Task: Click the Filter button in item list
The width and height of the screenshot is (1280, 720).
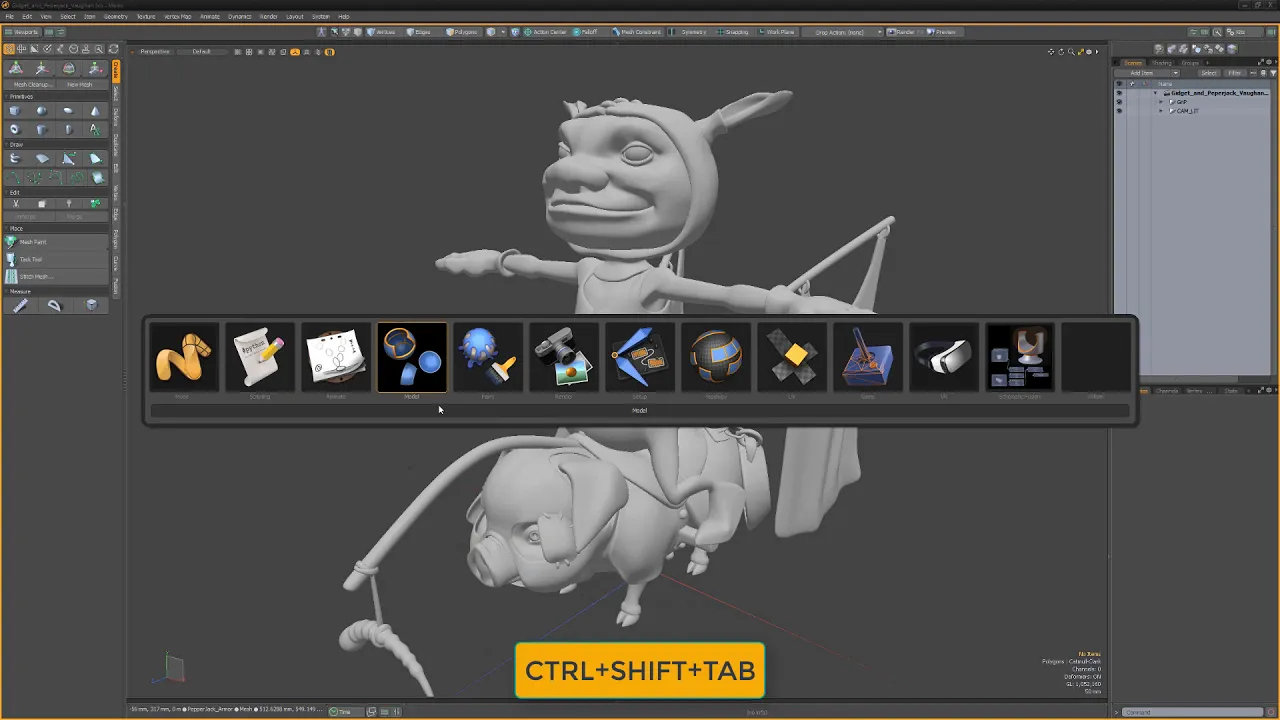Action: [1235, 73]
